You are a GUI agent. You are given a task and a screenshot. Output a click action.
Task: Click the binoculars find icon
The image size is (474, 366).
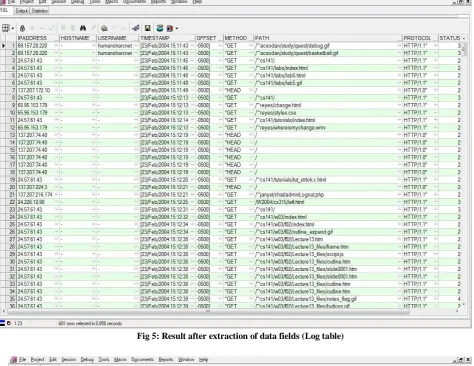coord(83,28)
